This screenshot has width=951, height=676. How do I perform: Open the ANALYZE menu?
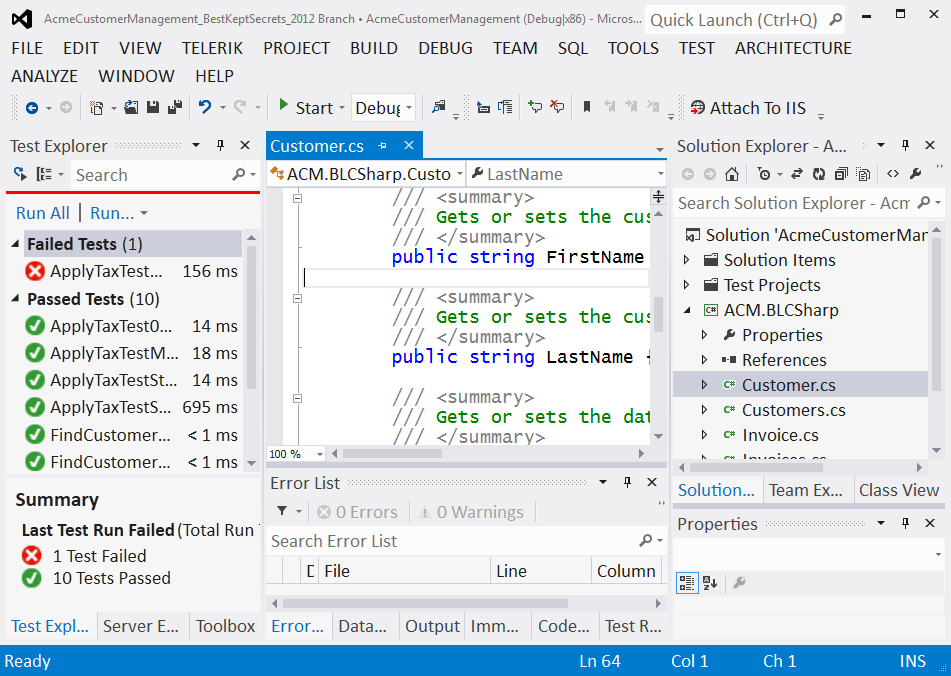(x=44, y=76)
